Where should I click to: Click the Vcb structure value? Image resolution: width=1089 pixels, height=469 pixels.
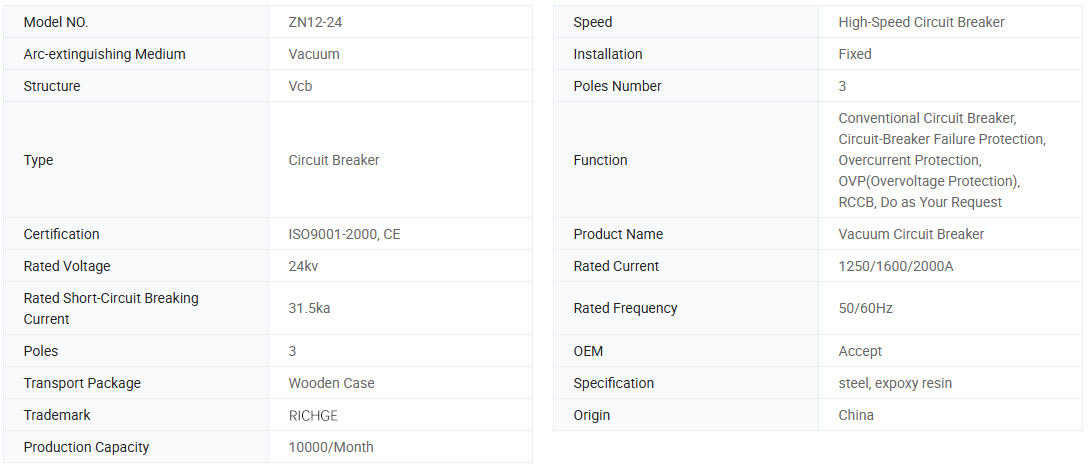click(300, 86)
